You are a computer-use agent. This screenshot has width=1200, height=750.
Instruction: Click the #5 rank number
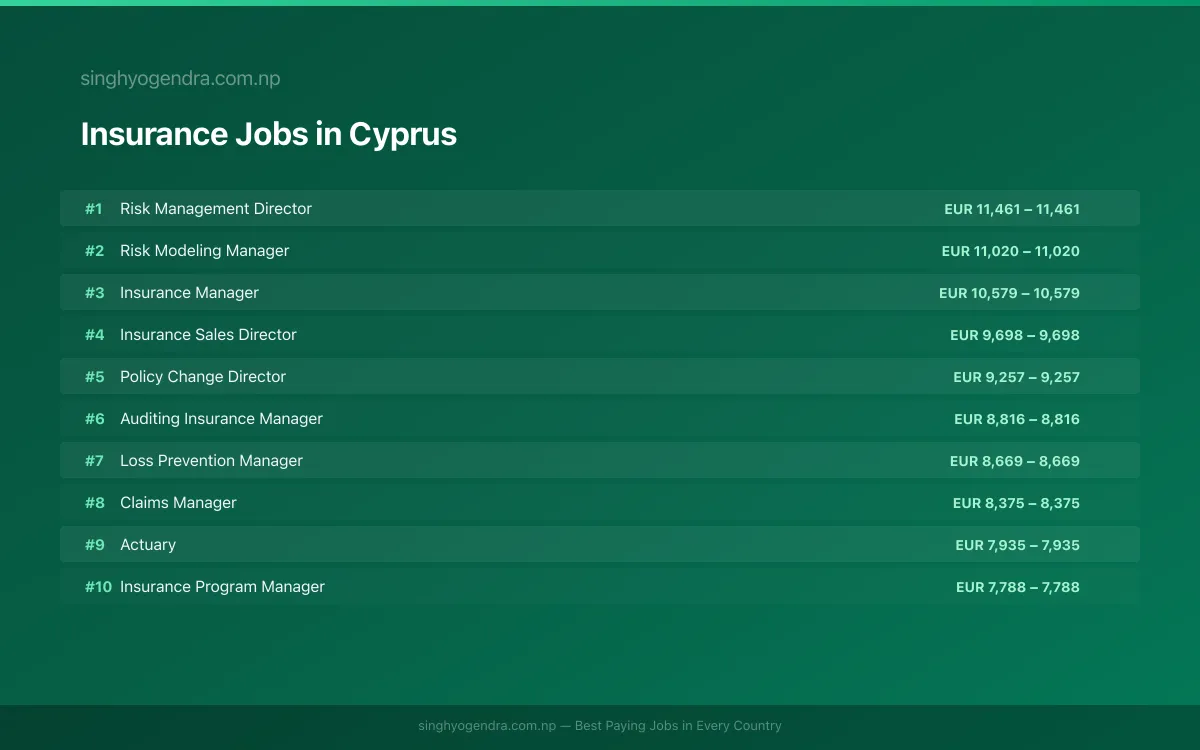95,377
